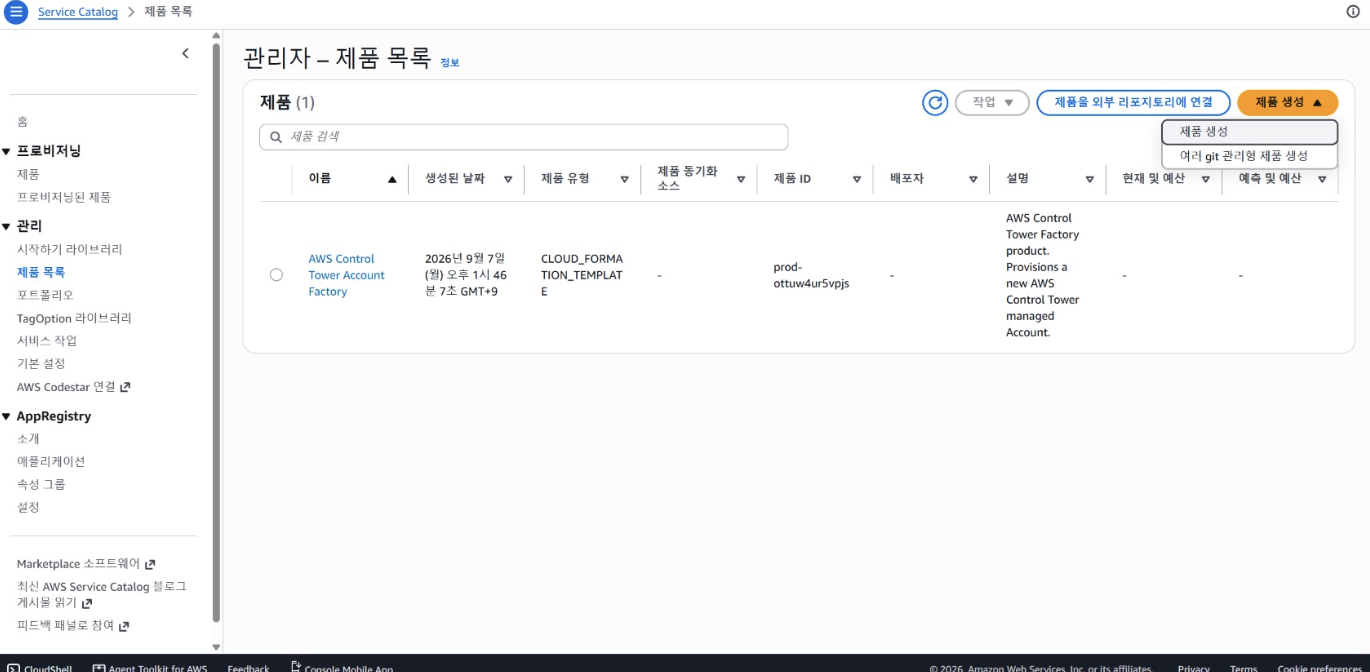Image resolution: width=1370 pixels, height=672 pixels.
Task: Open 소개 under AppRegistry
Action: click(28, 439)
